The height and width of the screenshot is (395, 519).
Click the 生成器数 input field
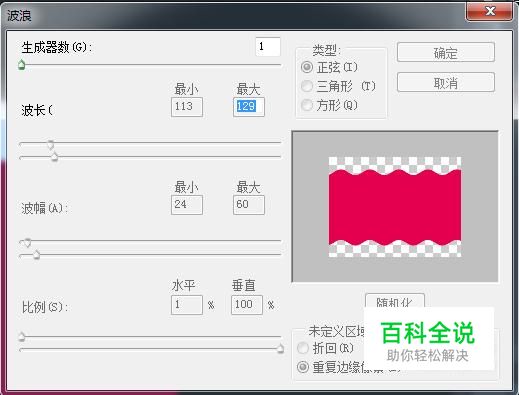tap(268, 47)
